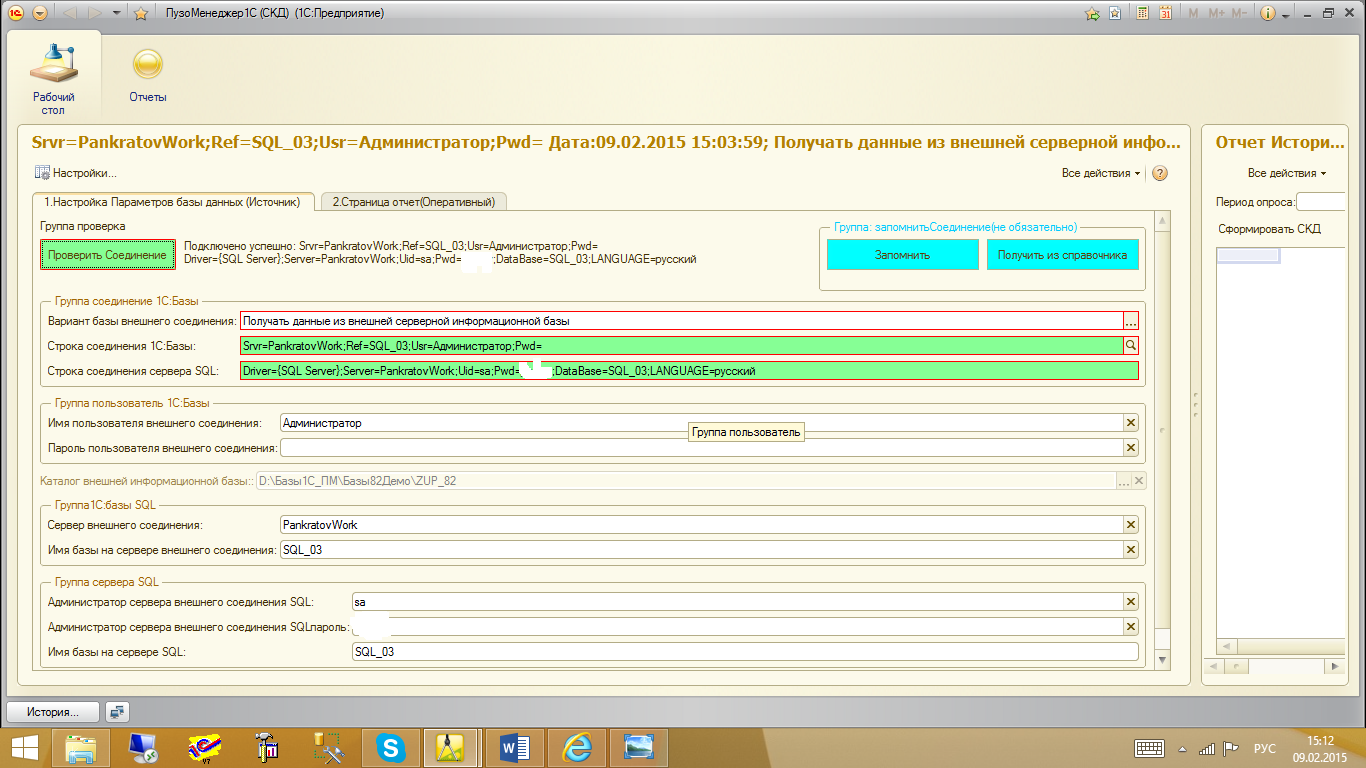Open Windows Start button
Screen dimensions: 1366x768
tap(24, 748)
